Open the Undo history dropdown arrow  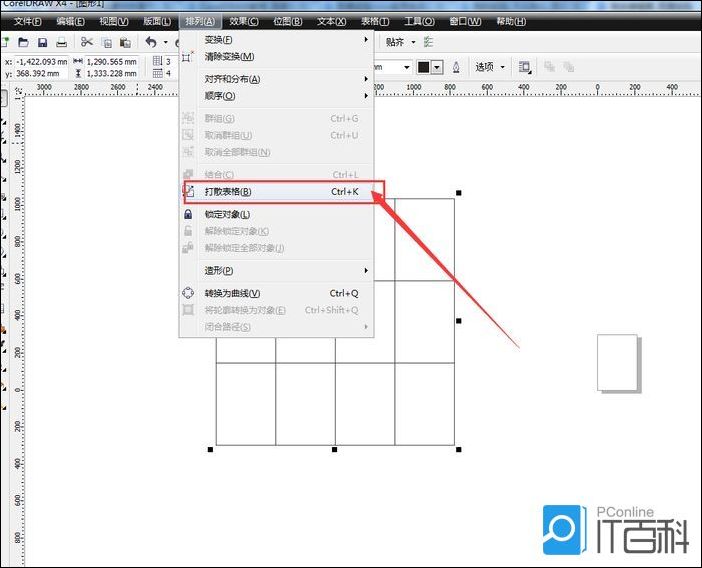pyautogui.click(x=166, y=43)
